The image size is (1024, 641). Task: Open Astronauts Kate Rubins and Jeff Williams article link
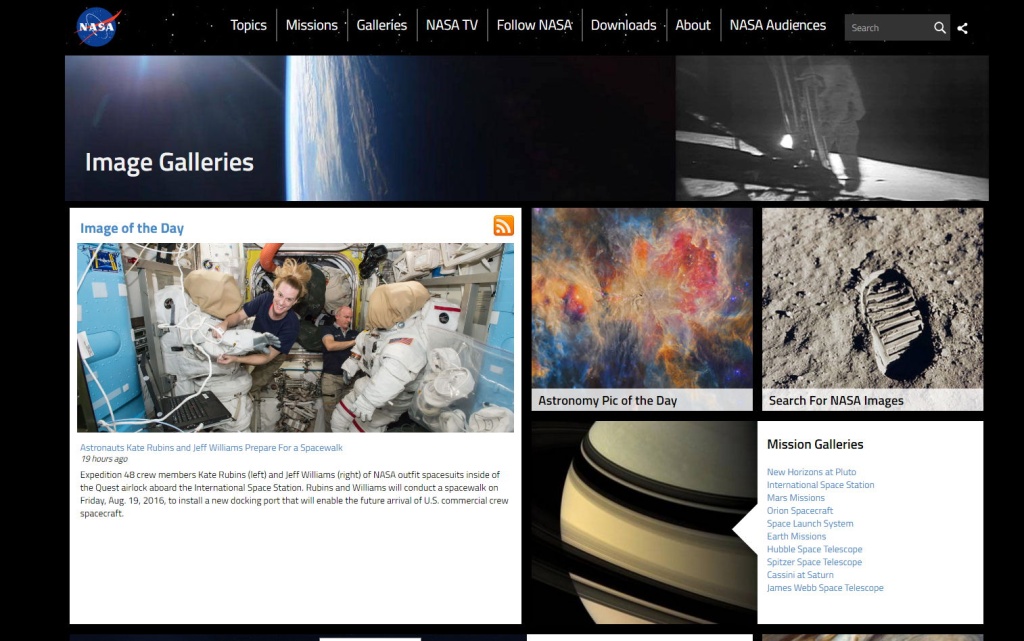click(x=211, y=447)
